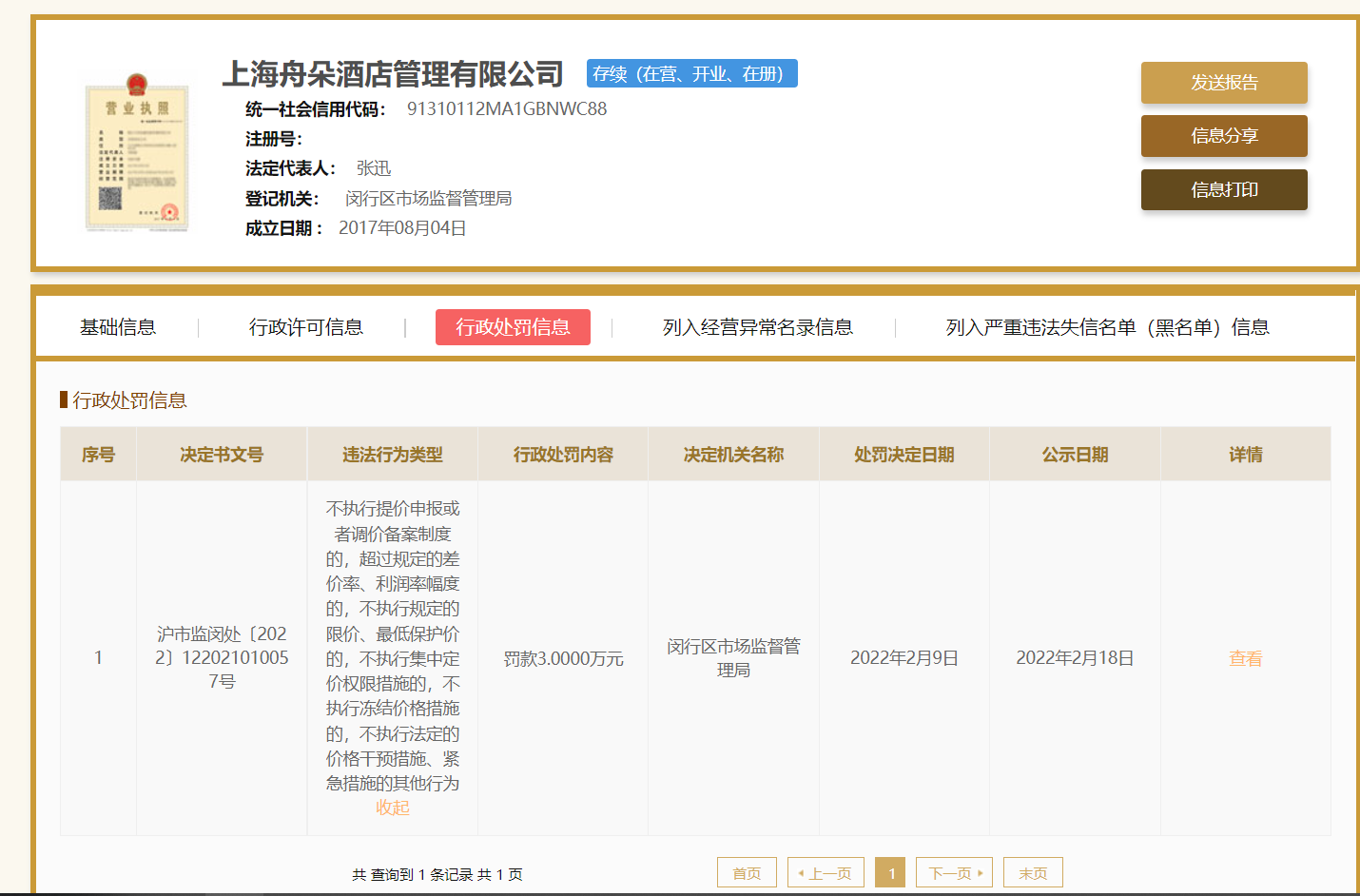The image size is (1360, 896).
Task: Open 信息分享 sharing option
Action: coord(1224,136)
